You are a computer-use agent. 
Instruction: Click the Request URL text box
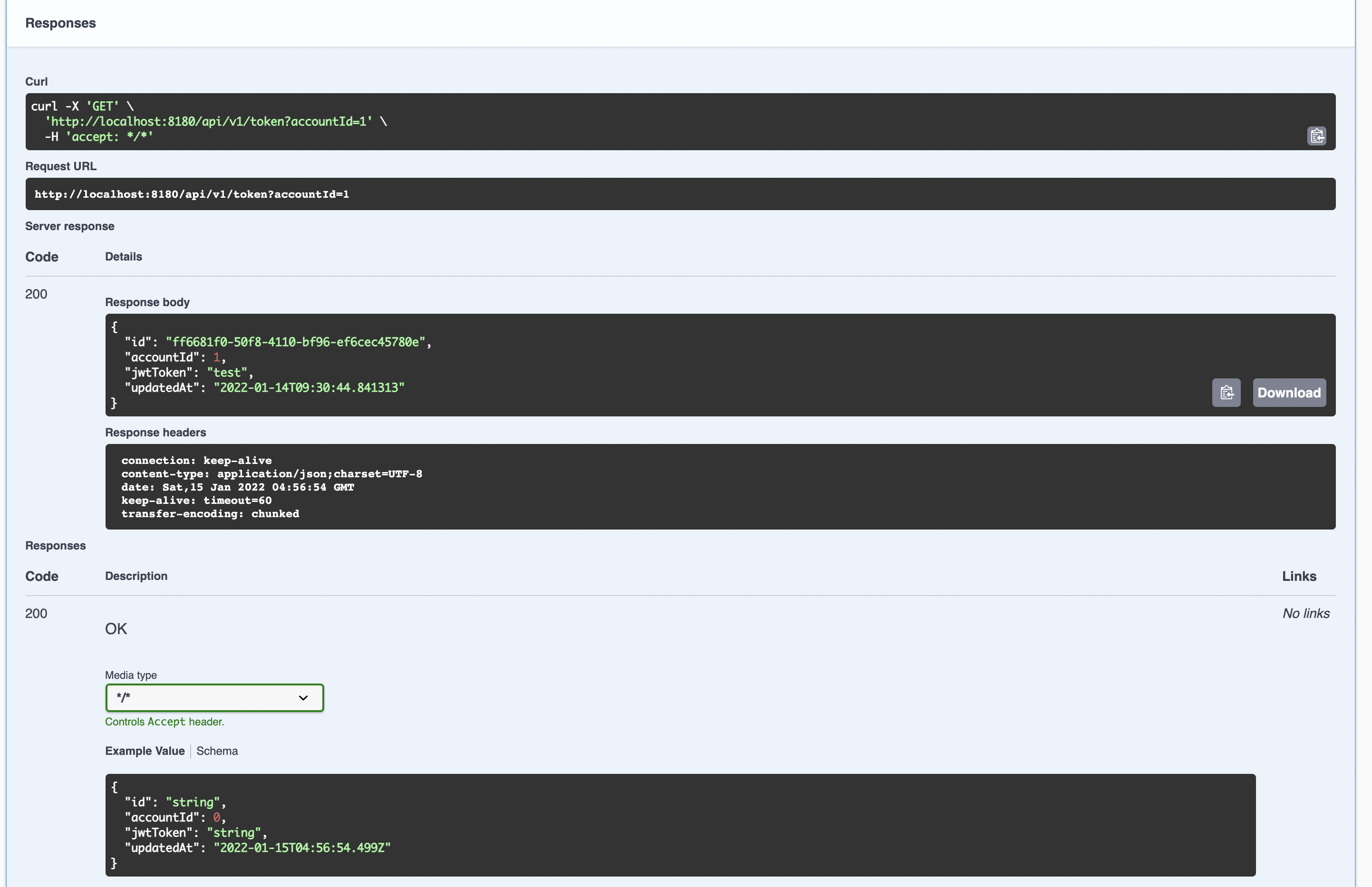[680, 194]
